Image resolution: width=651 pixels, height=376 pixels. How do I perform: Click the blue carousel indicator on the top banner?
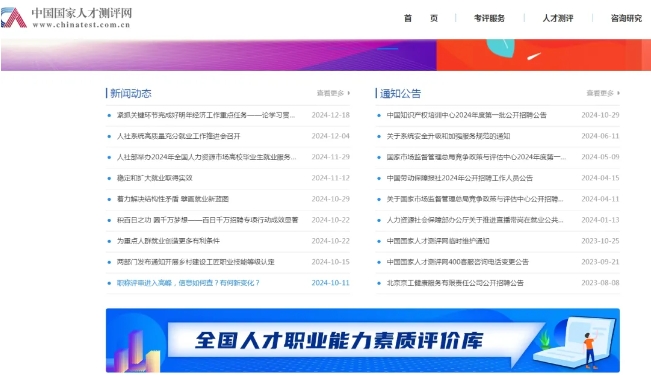click(388, 49)
